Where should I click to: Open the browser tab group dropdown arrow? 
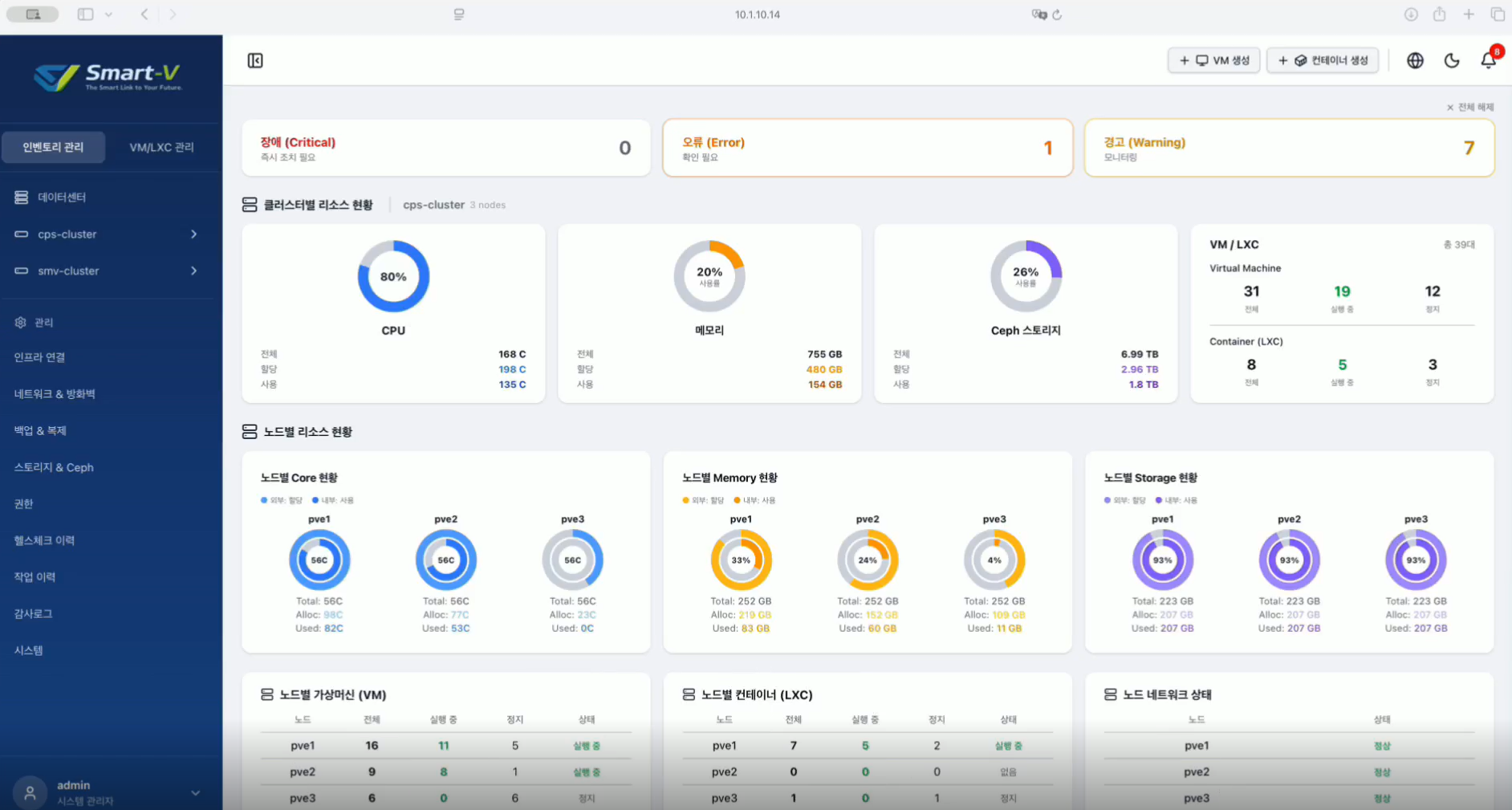(x=108, y=14)
